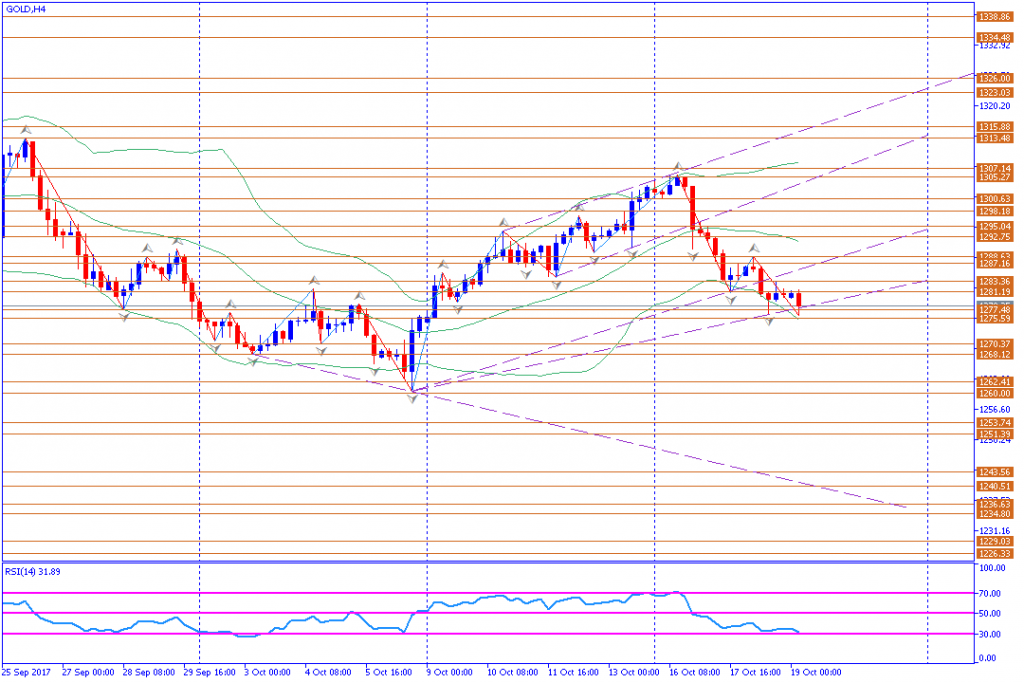Select the 1243.56 price level tag
This screenshot has width=1024, height=683.
click(x=995, y=471)
